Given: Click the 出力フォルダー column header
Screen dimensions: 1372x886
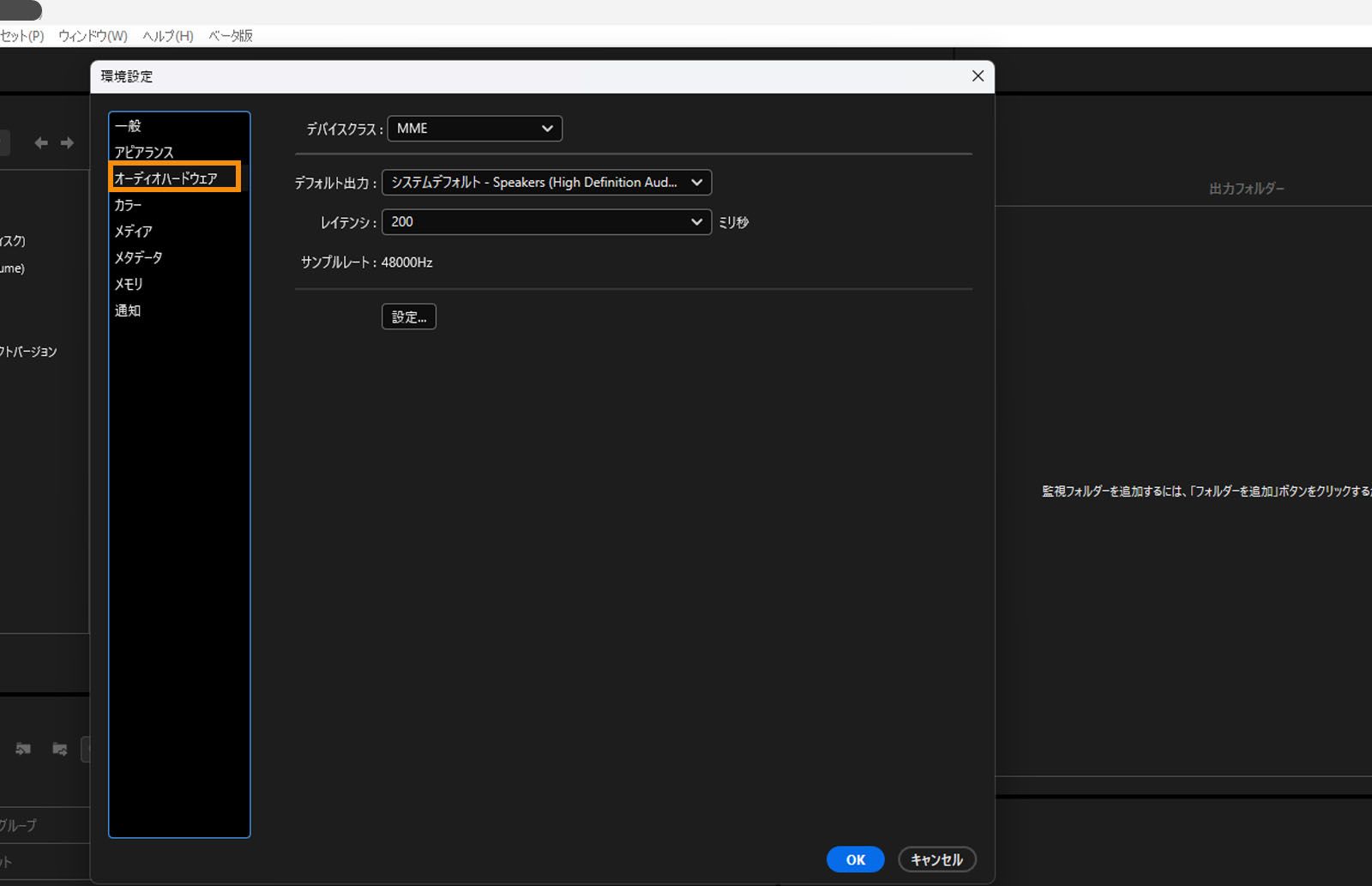Looking at the screenshot, I should [1247, 189].
